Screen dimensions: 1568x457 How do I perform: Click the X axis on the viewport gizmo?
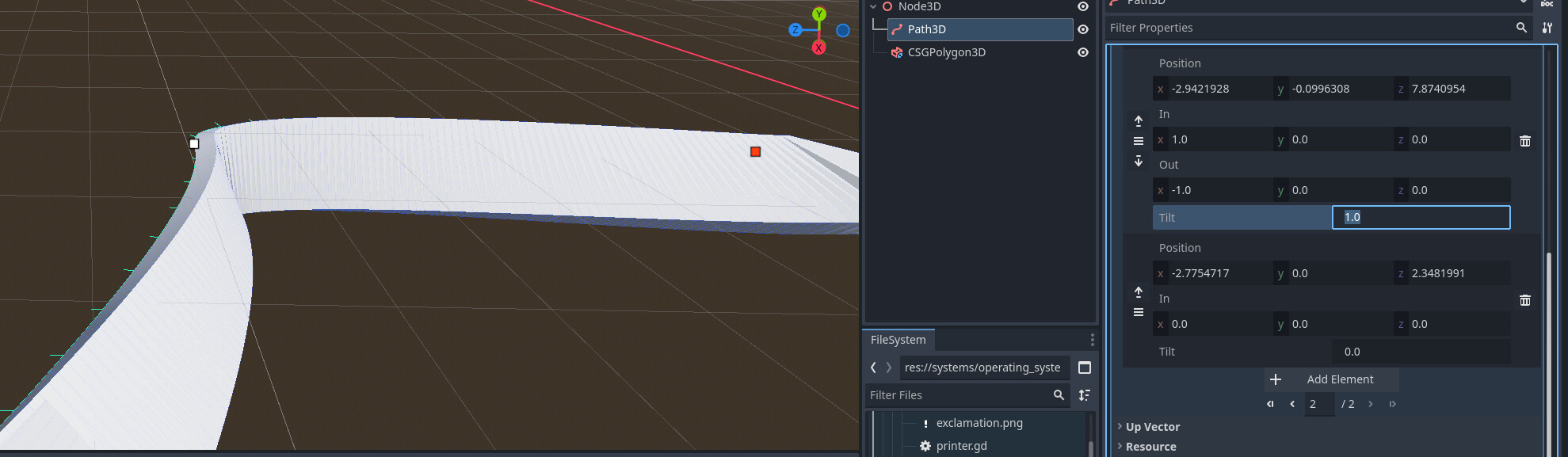819,48
